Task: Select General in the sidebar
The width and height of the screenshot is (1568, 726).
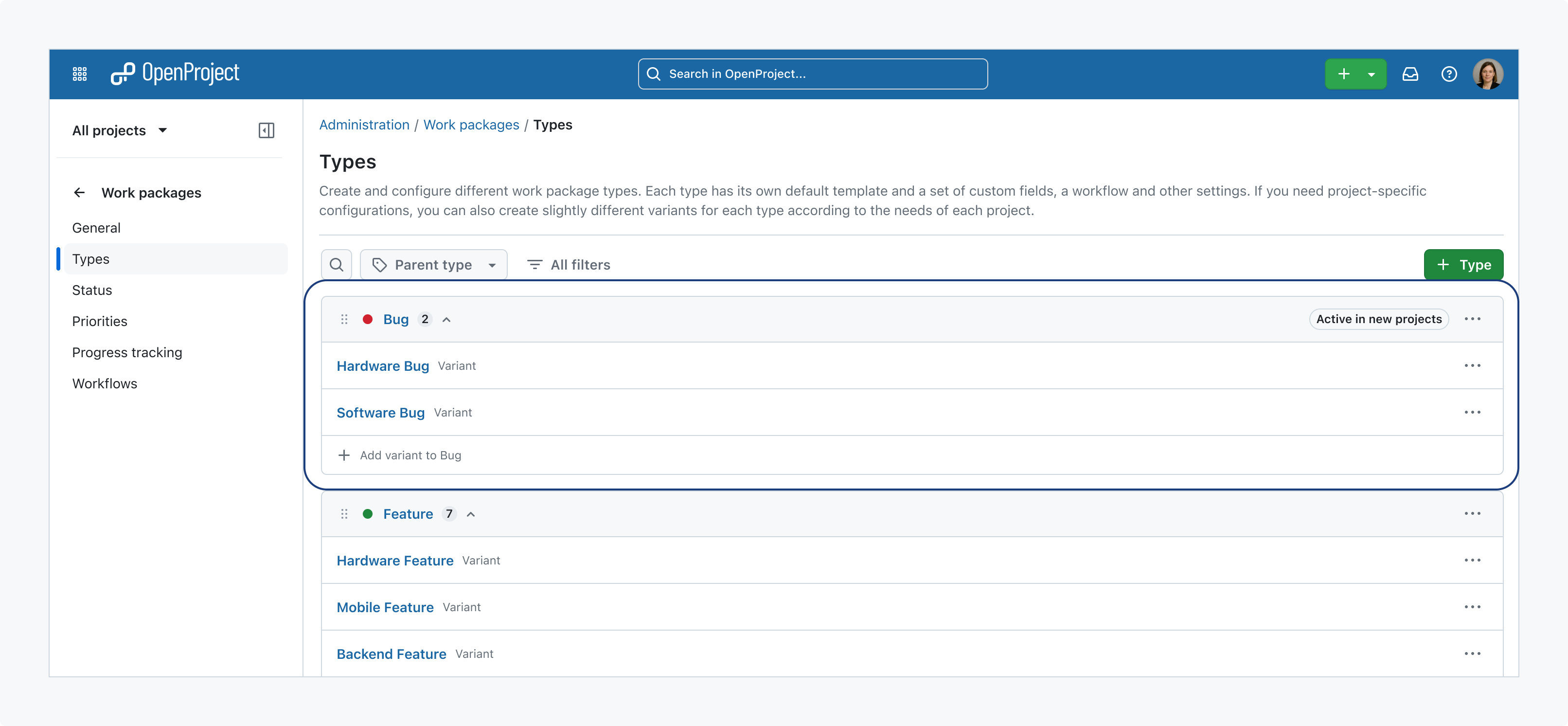Action: click(96, 228)
